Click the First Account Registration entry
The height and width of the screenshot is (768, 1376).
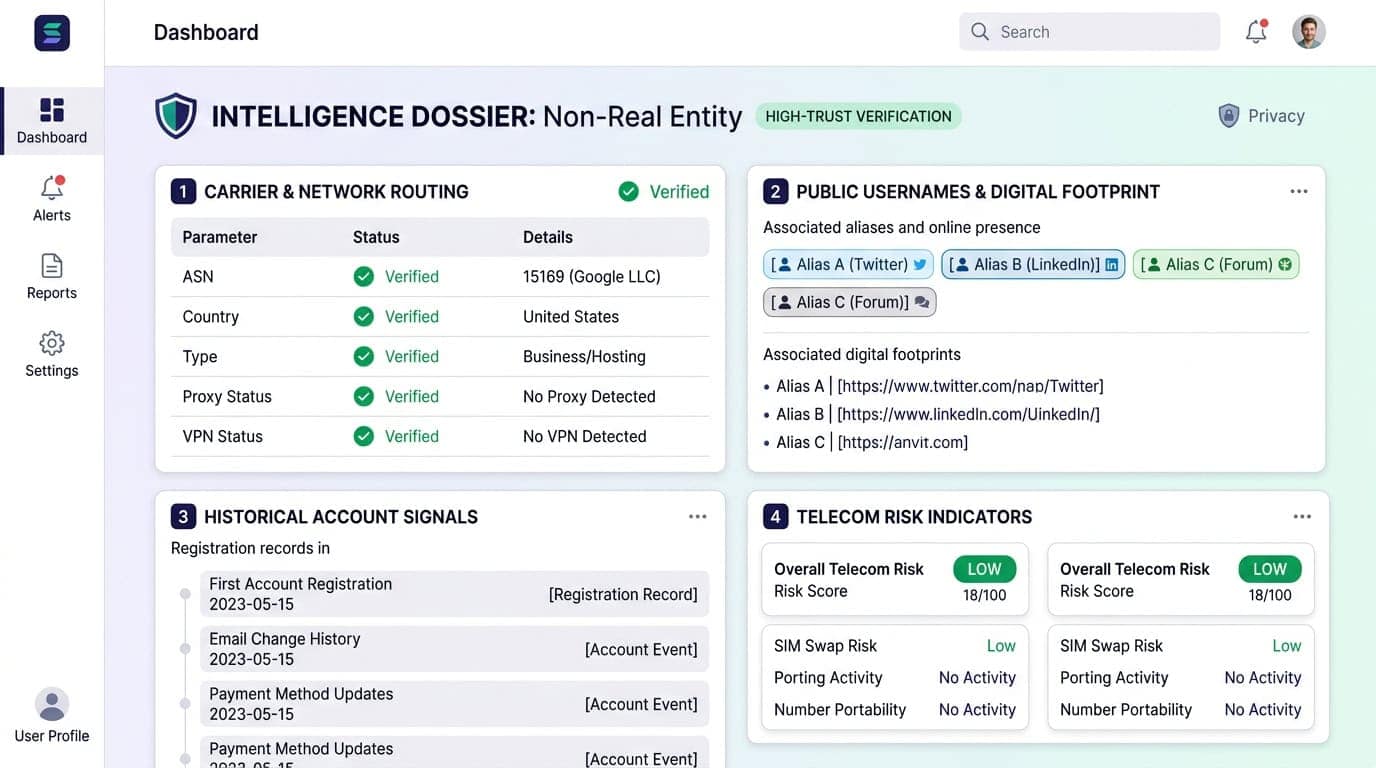point(454,594)
